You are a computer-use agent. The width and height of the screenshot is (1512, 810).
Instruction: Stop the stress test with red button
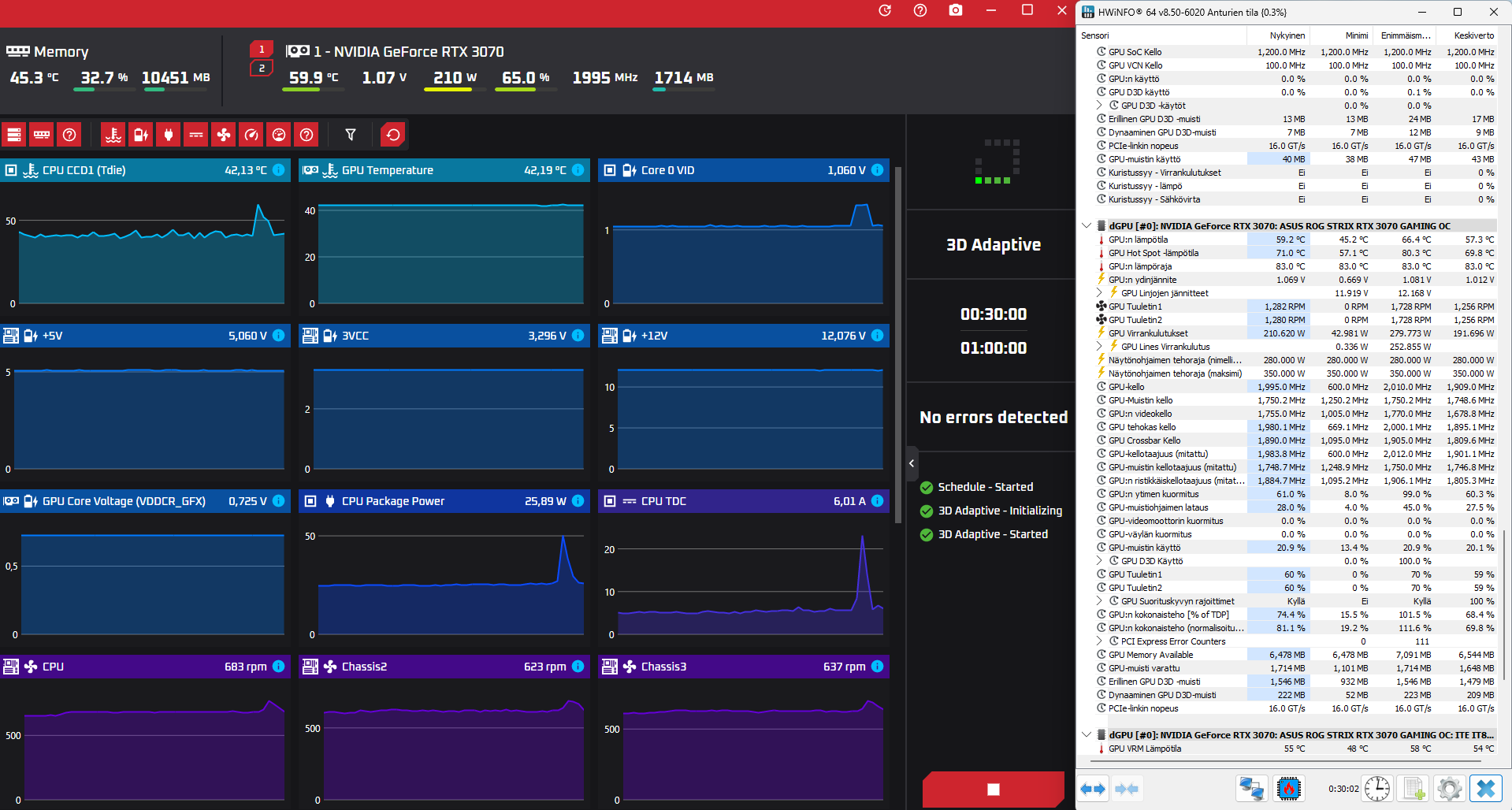click(x=993, y=789)
